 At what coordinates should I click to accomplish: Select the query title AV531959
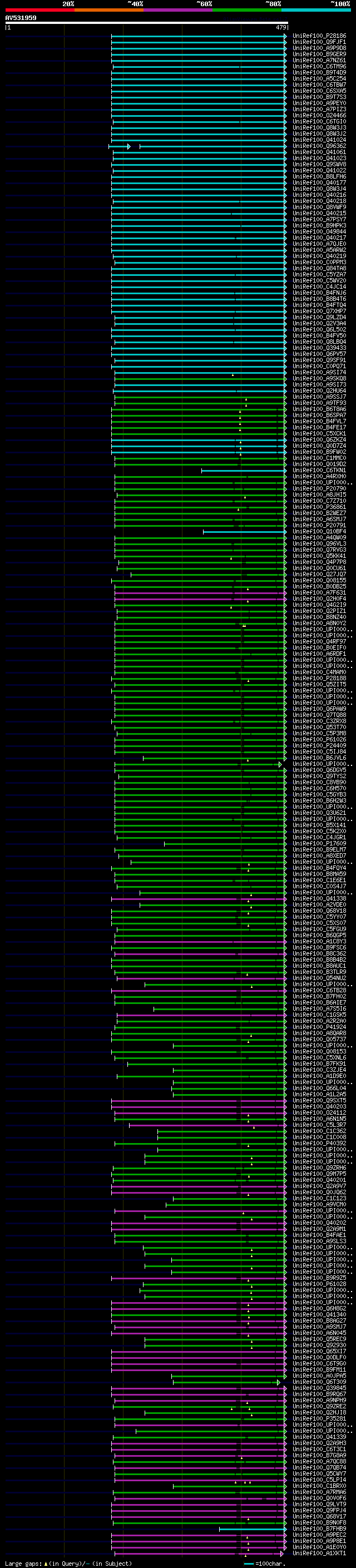tap(21, 18)
